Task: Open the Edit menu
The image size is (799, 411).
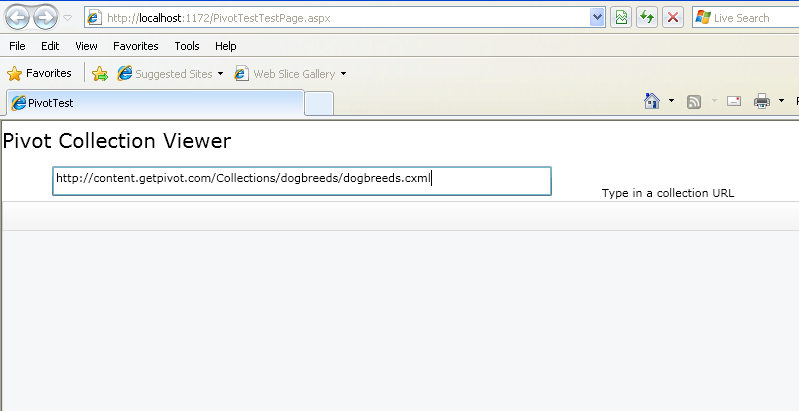Action: (50, 46)
